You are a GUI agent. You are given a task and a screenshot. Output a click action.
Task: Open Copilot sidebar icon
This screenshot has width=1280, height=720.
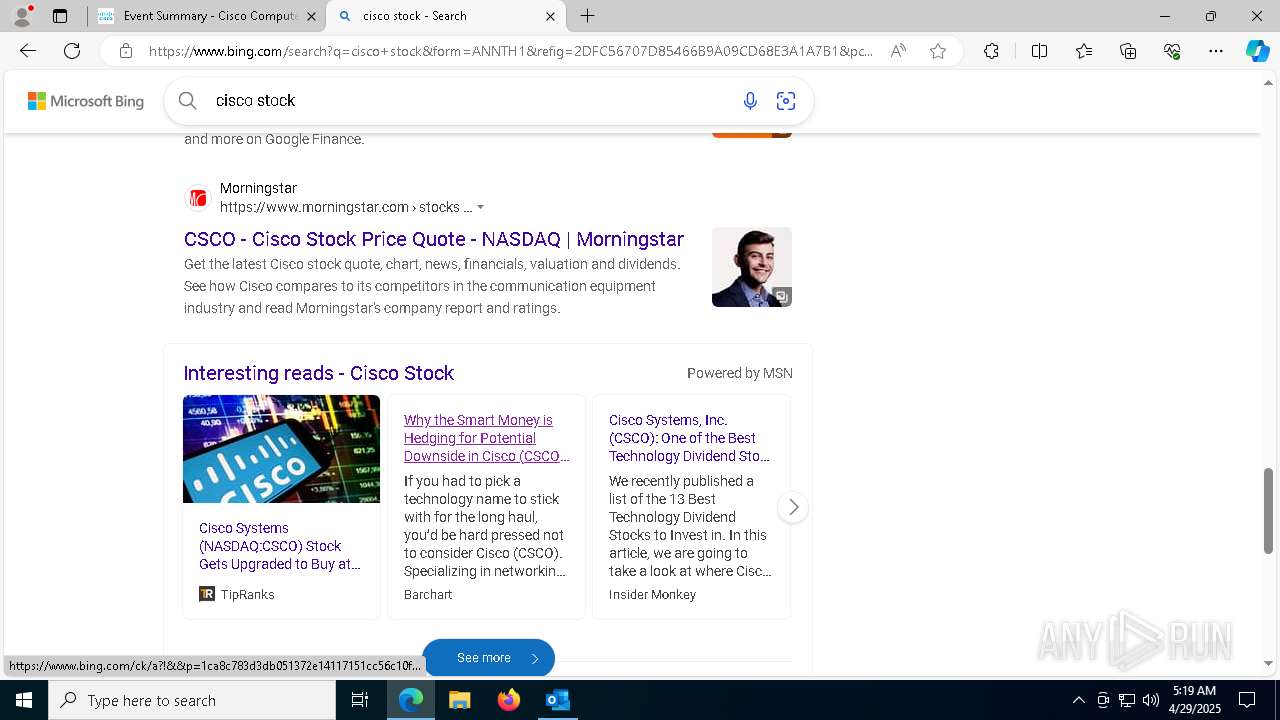click(1257, 51)
